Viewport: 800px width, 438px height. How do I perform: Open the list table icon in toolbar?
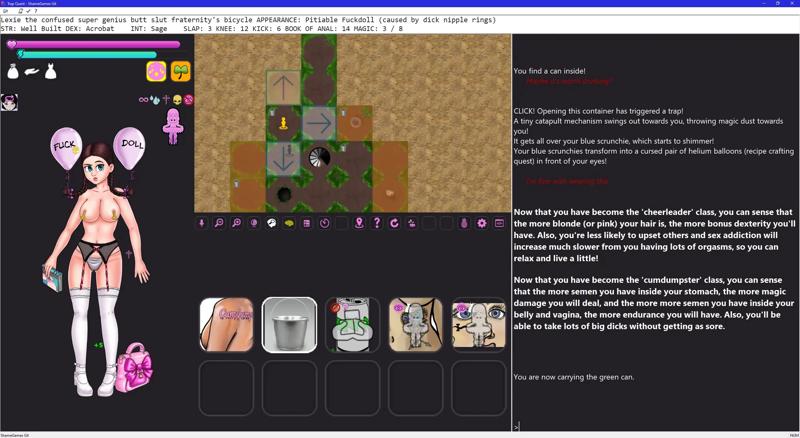(x=307, y=223)
